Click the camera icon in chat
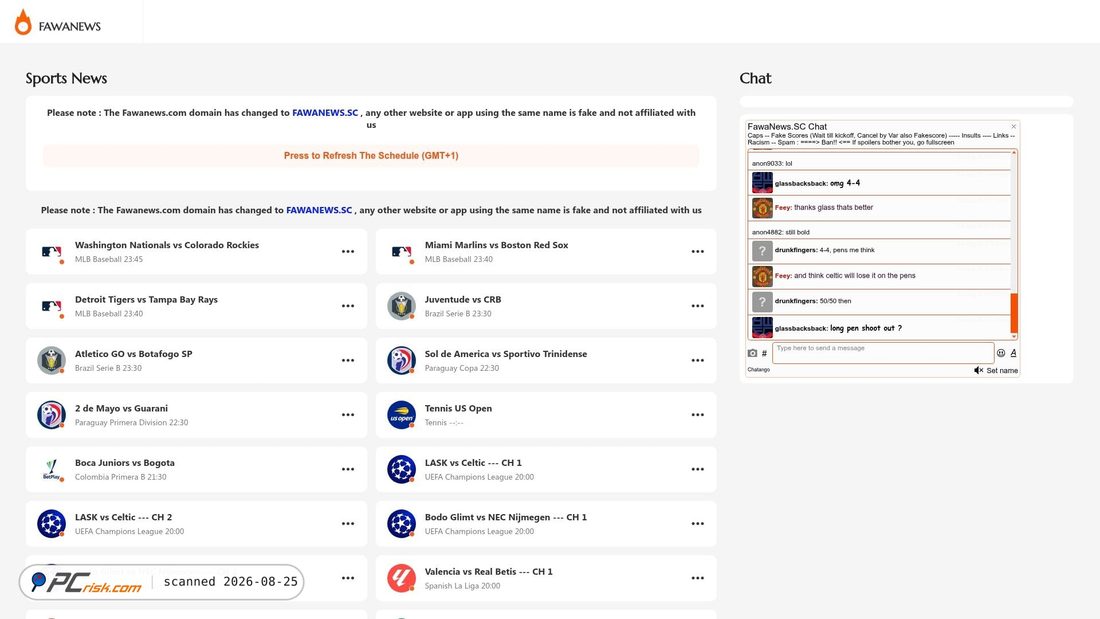This screenshot has height=619, width=1100. (752, 353)
